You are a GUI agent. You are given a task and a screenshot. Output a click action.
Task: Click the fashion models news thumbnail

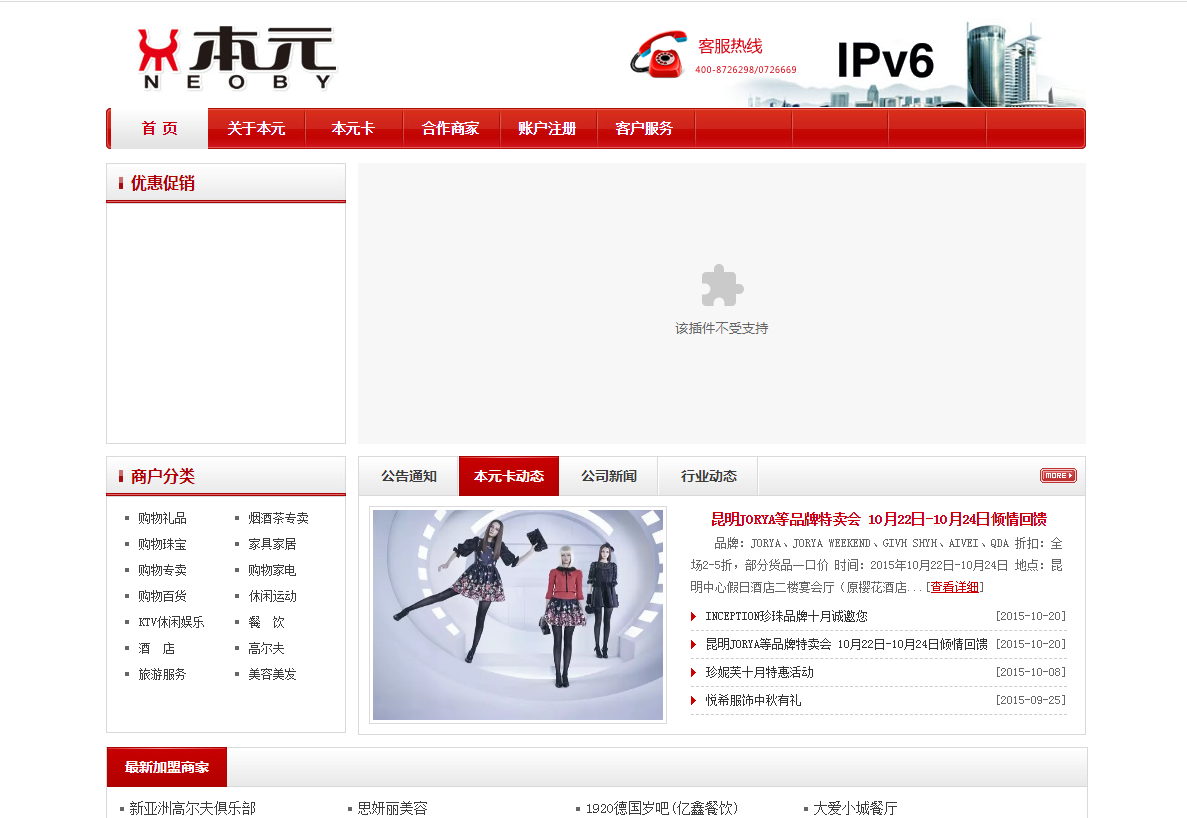(x=517, y=614)
